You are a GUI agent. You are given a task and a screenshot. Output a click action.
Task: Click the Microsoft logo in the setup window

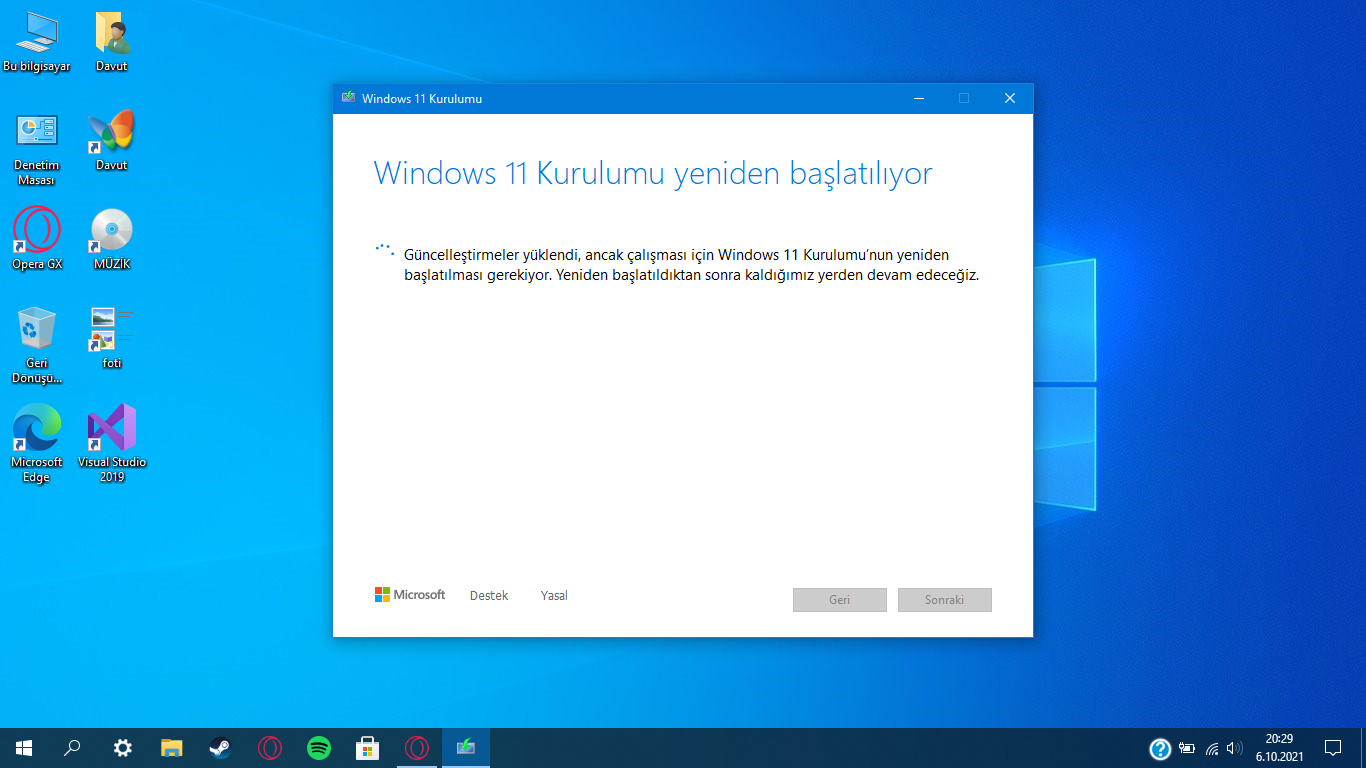click(410, 595)
